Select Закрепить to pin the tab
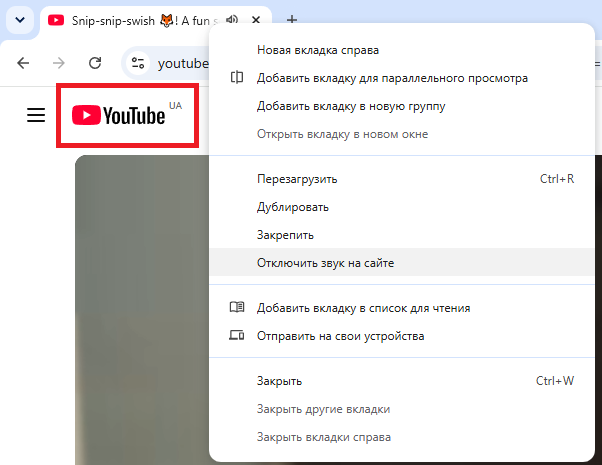The height and width of the screenshot is (465, 602). pos(402,235)
